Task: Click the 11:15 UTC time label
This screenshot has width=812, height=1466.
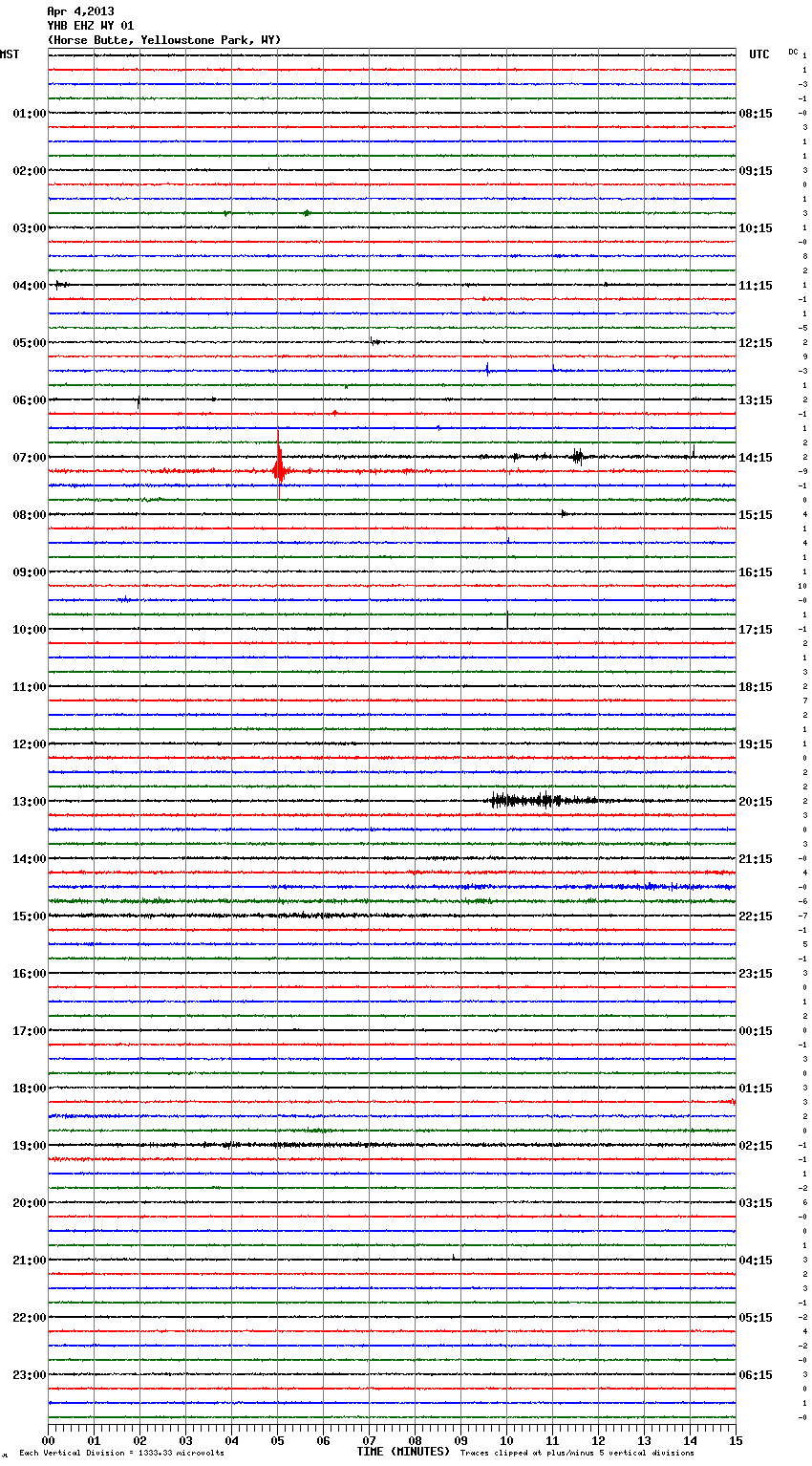Action: [756, 286]
